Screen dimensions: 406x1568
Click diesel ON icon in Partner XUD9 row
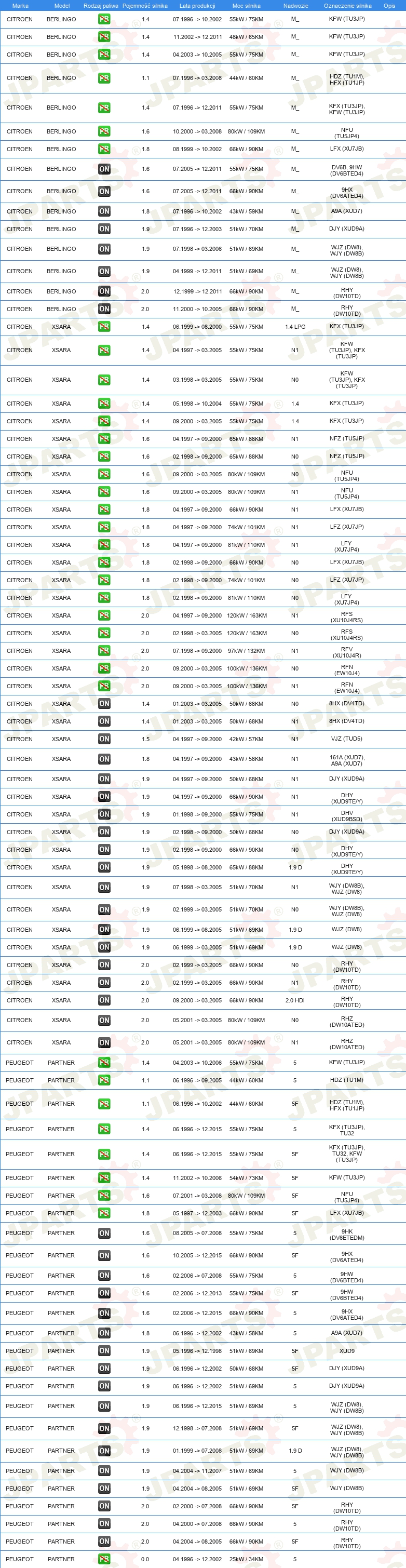[x=104, y=1351]
